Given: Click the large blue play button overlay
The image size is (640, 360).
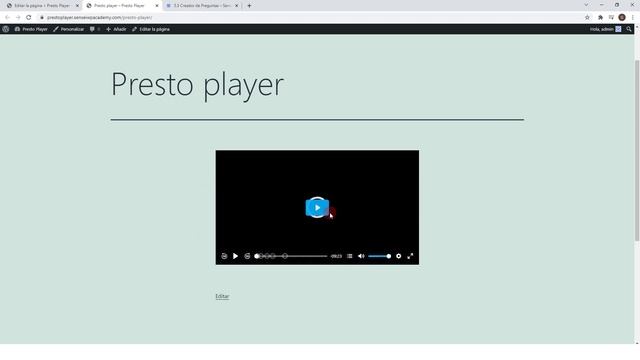Looking at the screenshot, I should pyautogui.click(x=317, y=208).
